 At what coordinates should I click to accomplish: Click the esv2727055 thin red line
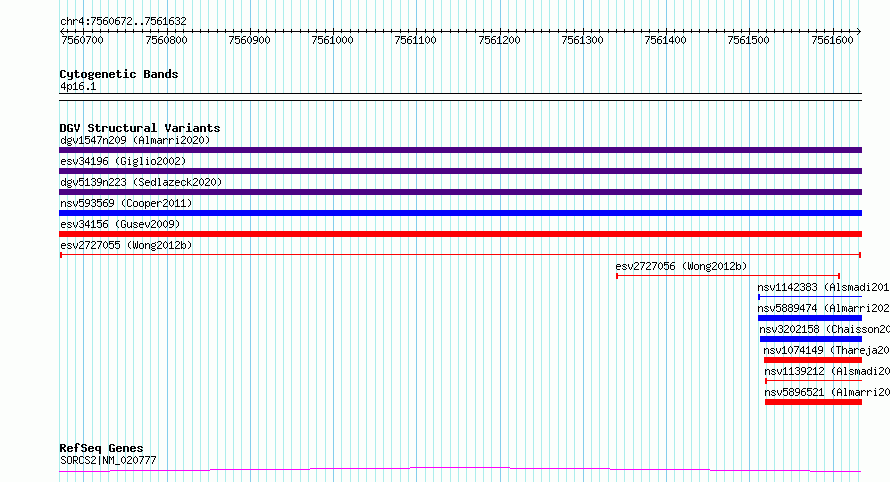click(460, 255)
